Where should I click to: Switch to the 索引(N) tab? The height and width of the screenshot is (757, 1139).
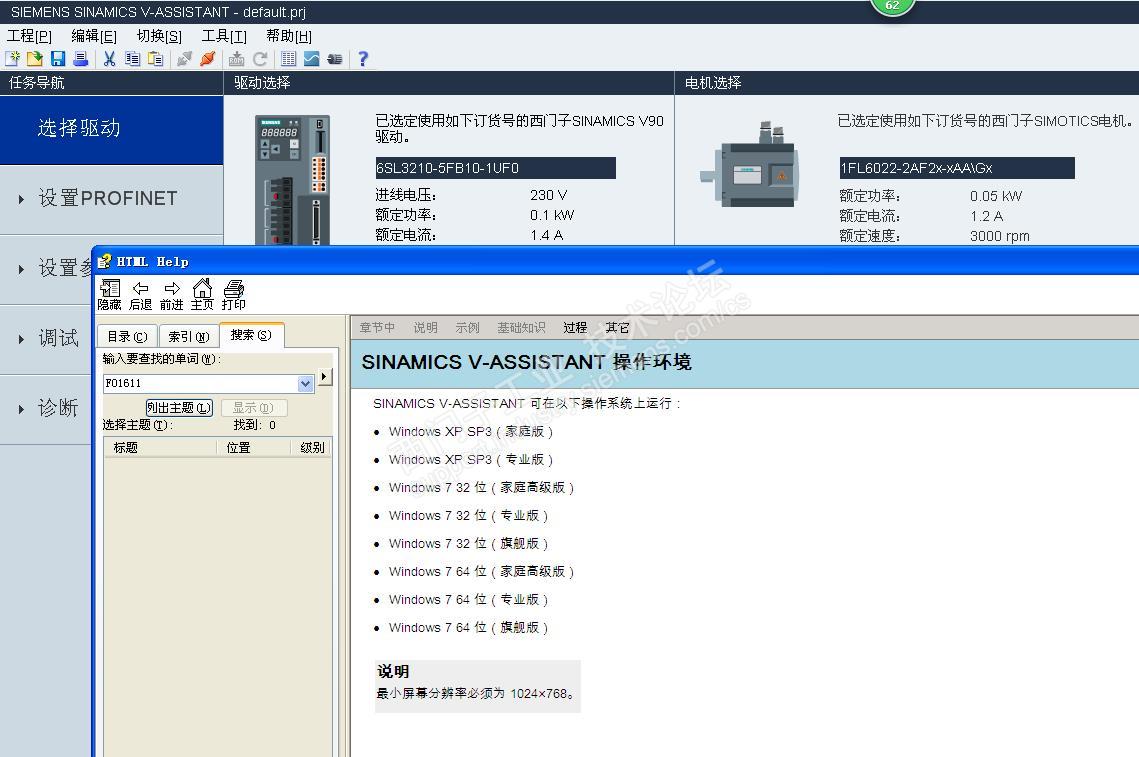click(x=189, y=336)
